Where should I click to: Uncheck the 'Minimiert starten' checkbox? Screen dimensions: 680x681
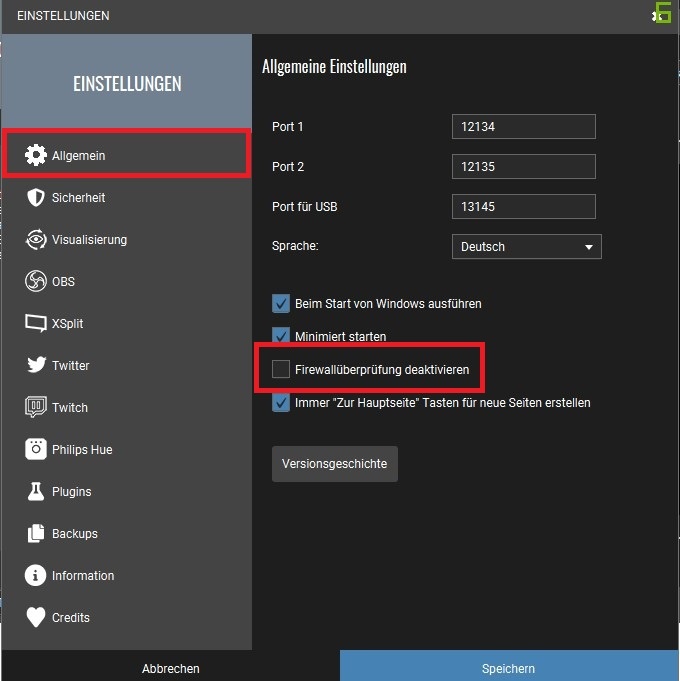coord(281,336)
